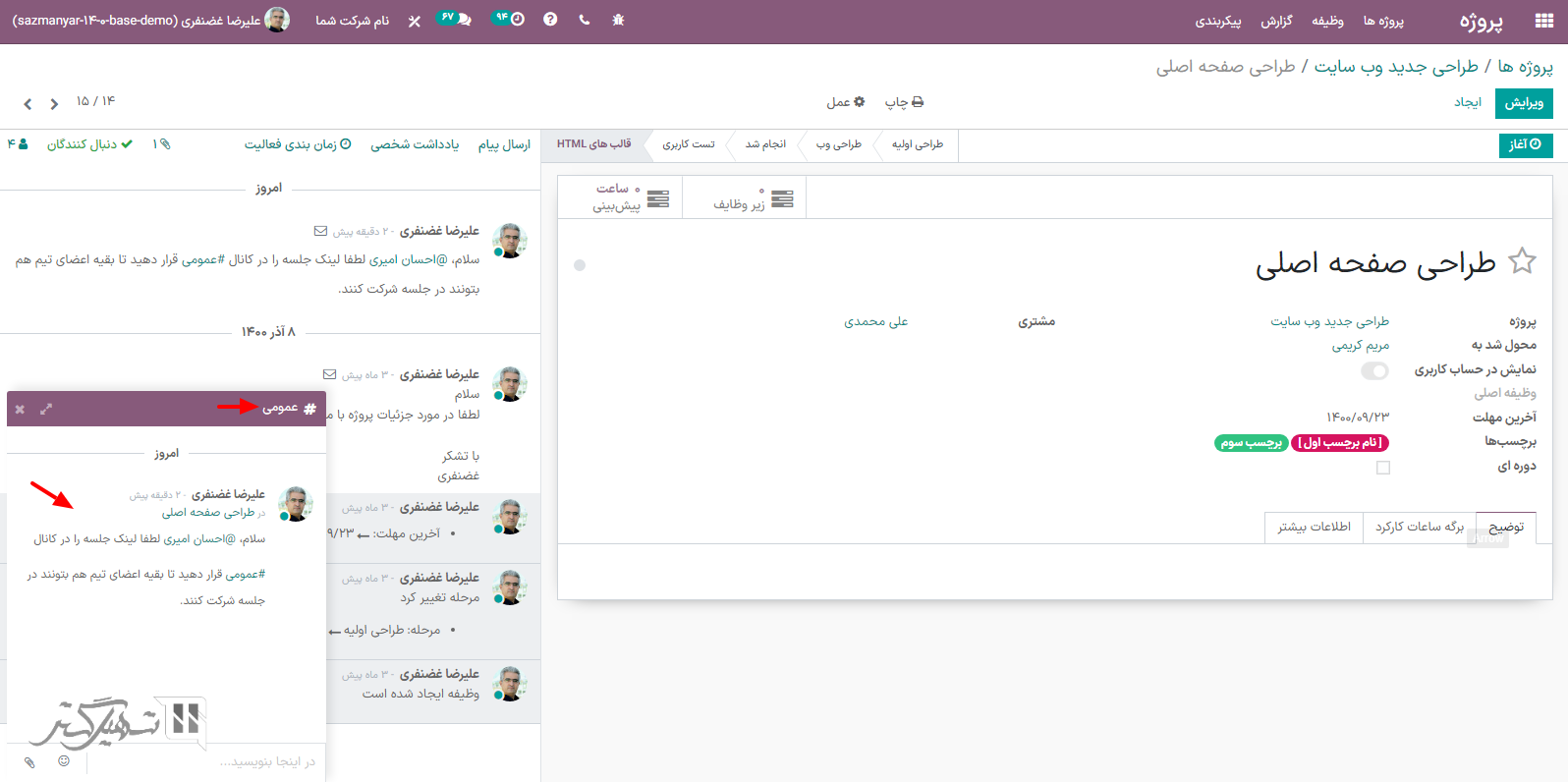This screenshot has width=1568, height=782.
Task: Click the phone icon in top bar
Action: point(585,20)
